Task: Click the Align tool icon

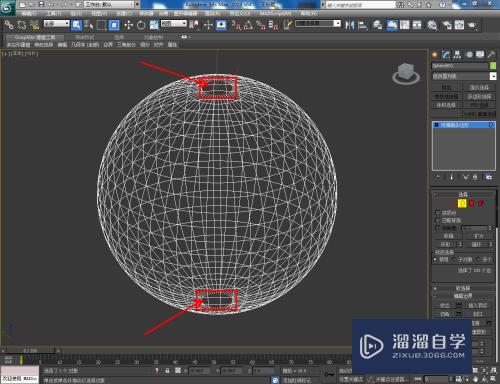Action: (362, 25)
